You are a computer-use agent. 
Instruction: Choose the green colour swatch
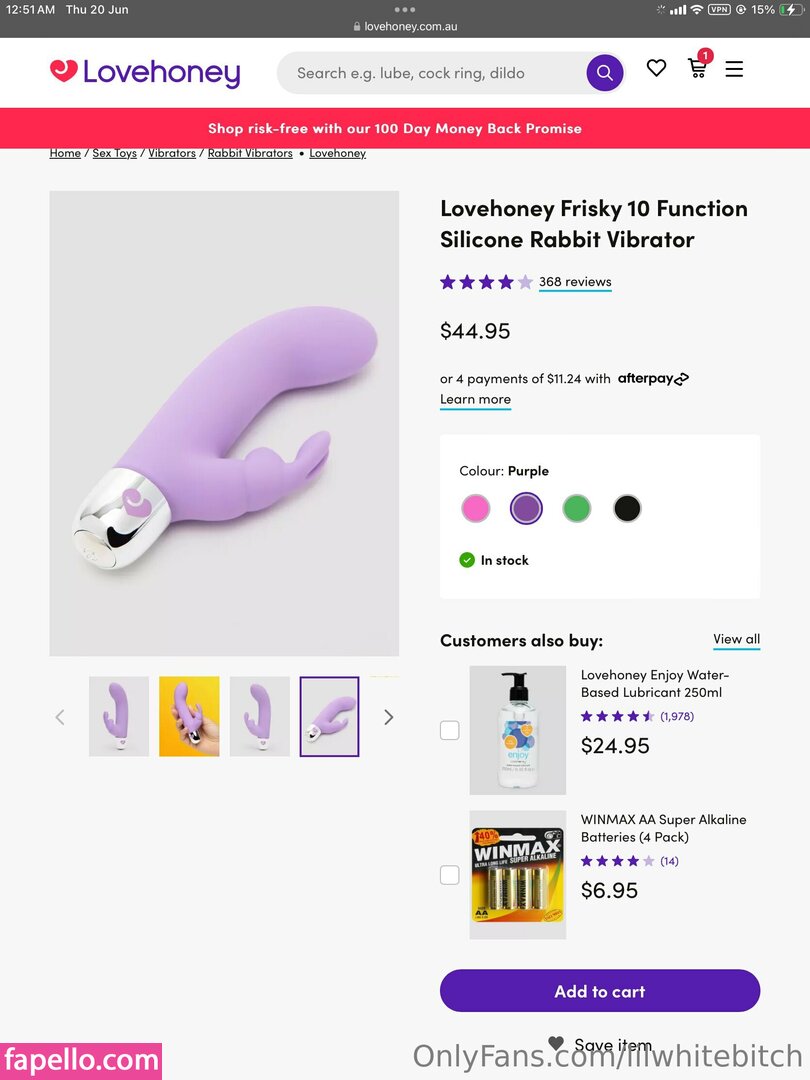576,508
